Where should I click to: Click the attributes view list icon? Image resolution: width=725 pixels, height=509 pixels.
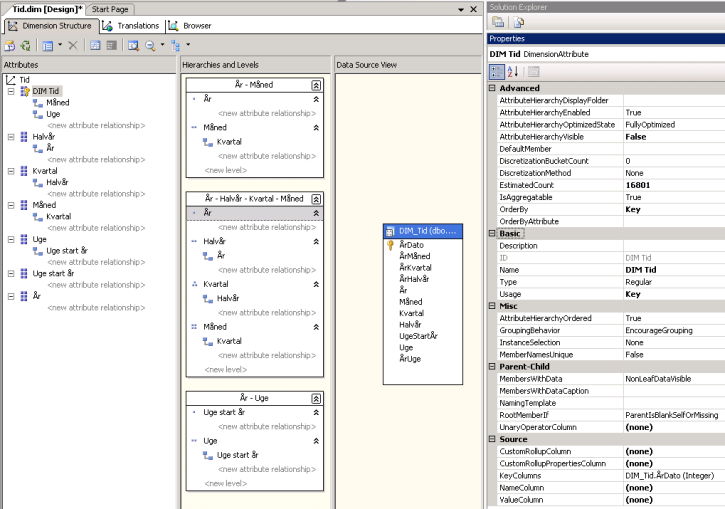click(47, 45)
